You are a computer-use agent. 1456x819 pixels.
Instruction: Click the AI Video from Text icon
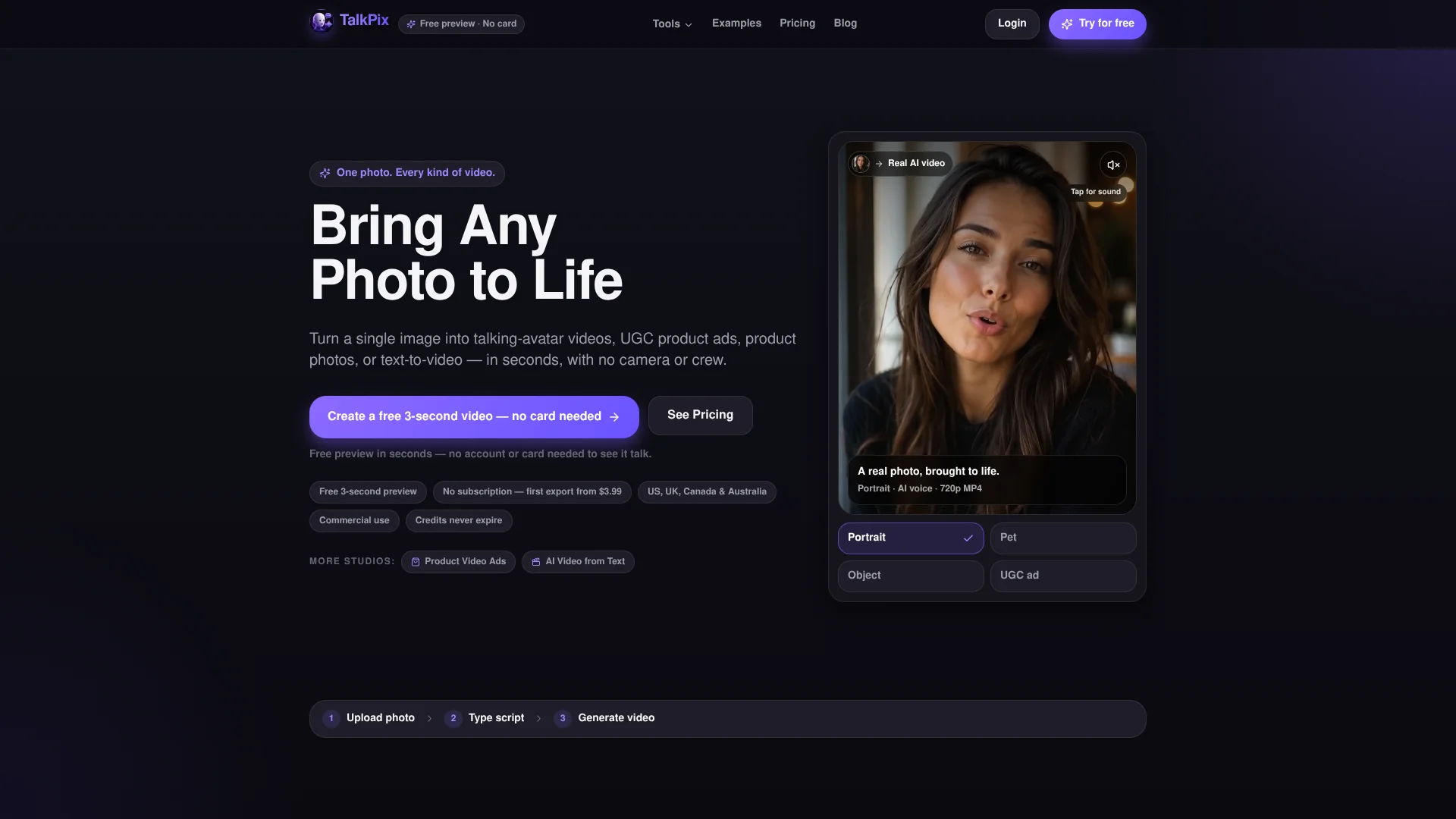[536, 562]
